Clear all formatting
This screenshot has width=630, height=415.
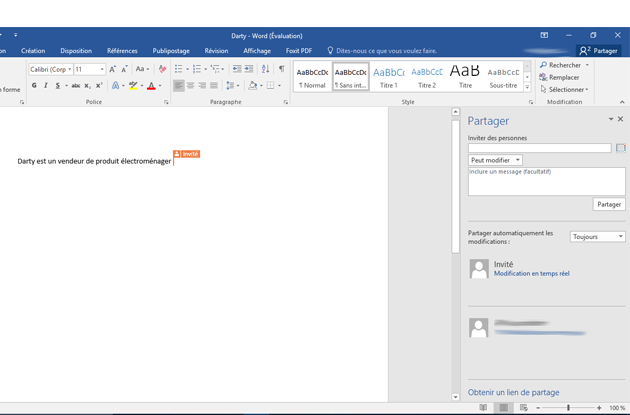[162, 69]
